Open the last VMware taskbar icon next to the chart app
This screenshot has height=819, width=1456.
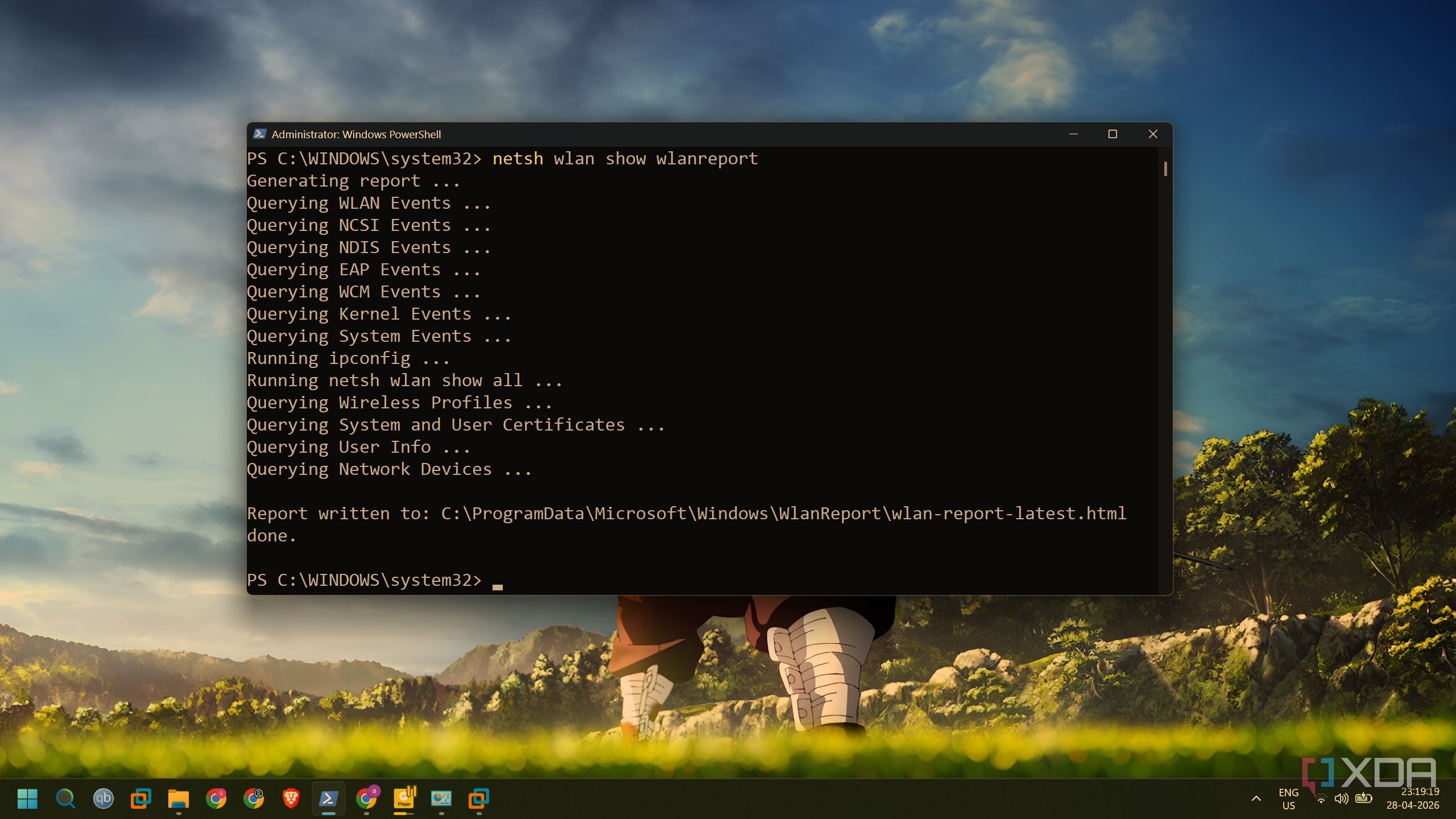(479, 799)
